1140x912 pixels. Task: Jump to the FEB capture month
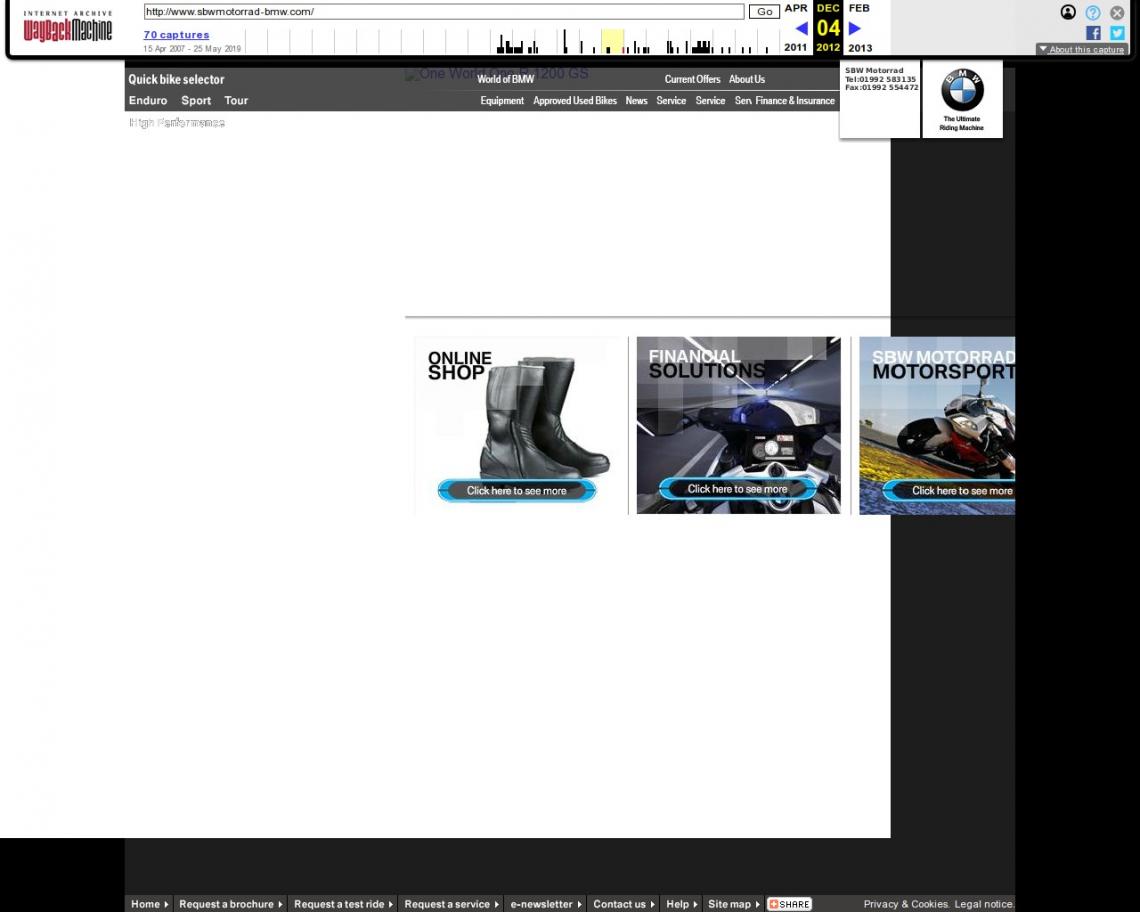859,8
